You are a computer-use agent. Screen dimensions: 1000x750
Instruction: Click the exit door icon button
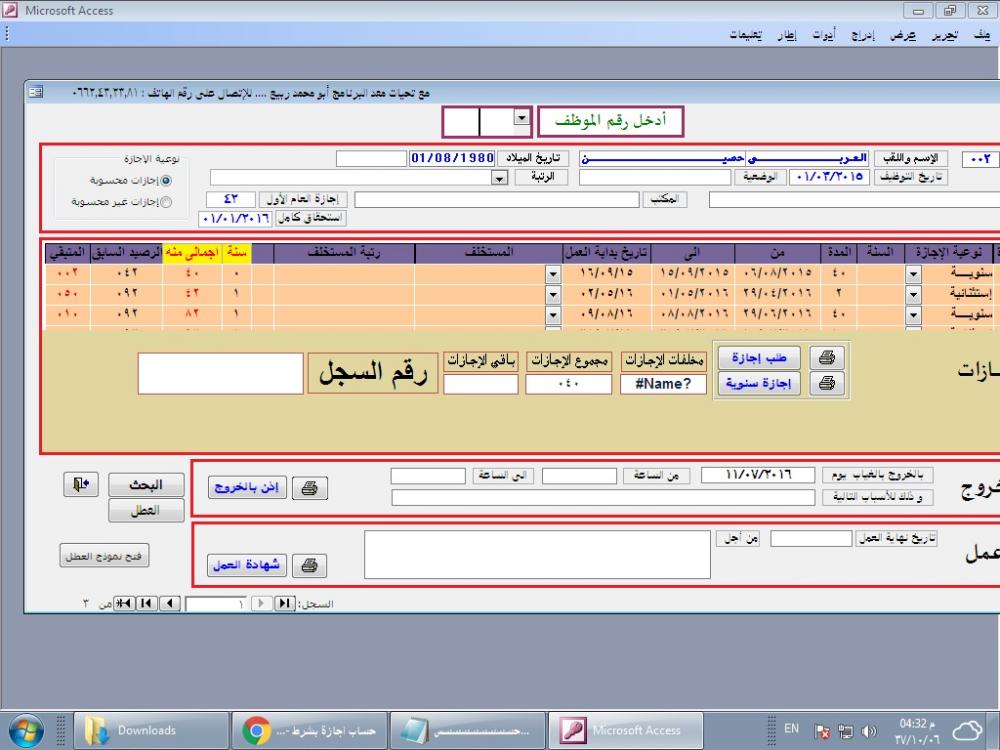tap(80, 485)
